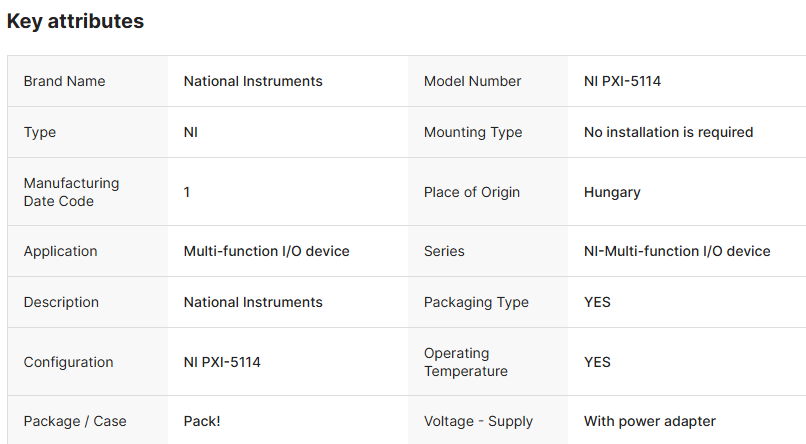Select the "NI-Multi-function I/O device" Series value
This screenshot has width=806, height=444.
677,251
